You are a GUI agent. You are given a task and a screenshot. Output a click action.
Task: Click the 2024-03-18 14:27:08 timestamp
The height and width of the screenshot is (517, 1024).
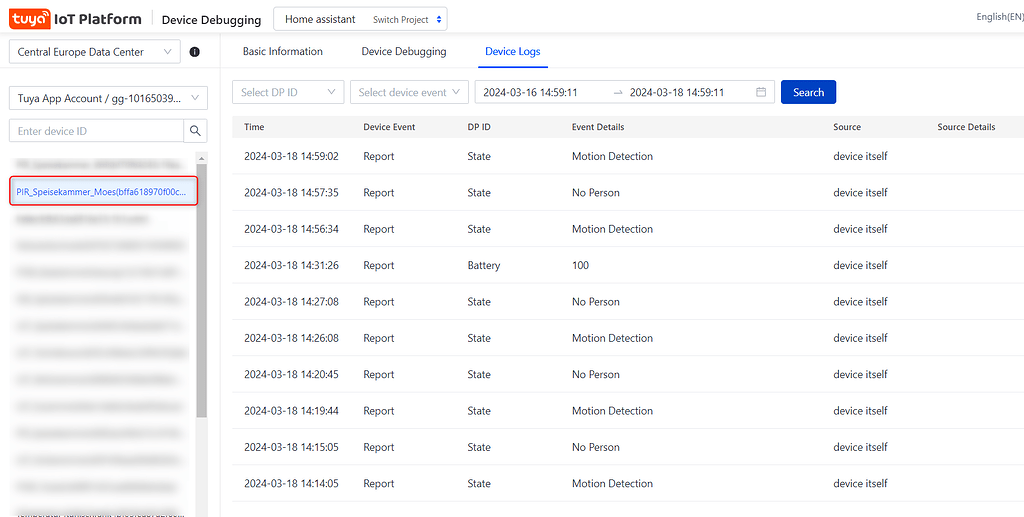coord(291,302)
